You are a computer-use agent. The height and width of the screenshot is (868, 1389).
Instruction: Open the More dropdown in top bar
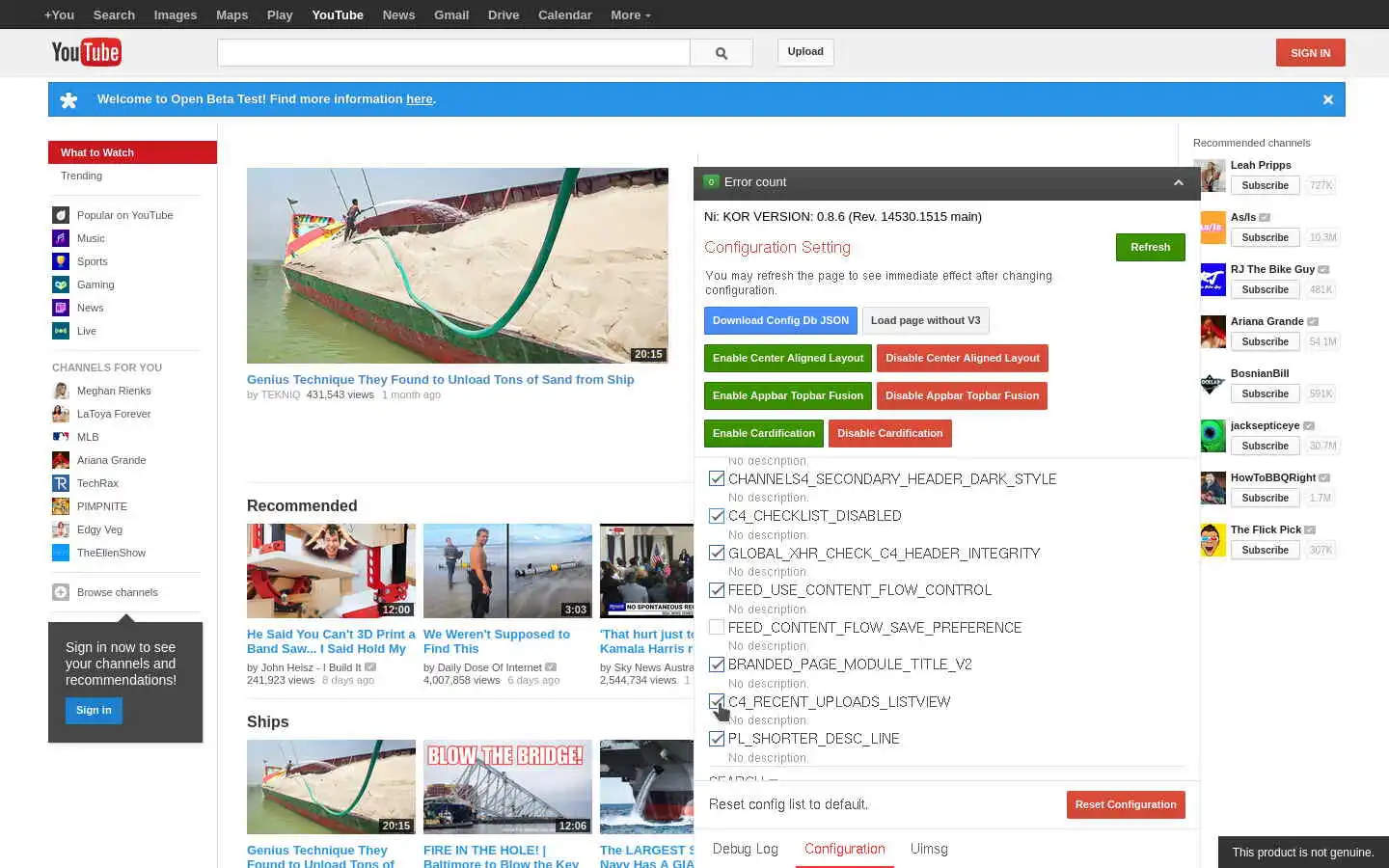(630, 14)
